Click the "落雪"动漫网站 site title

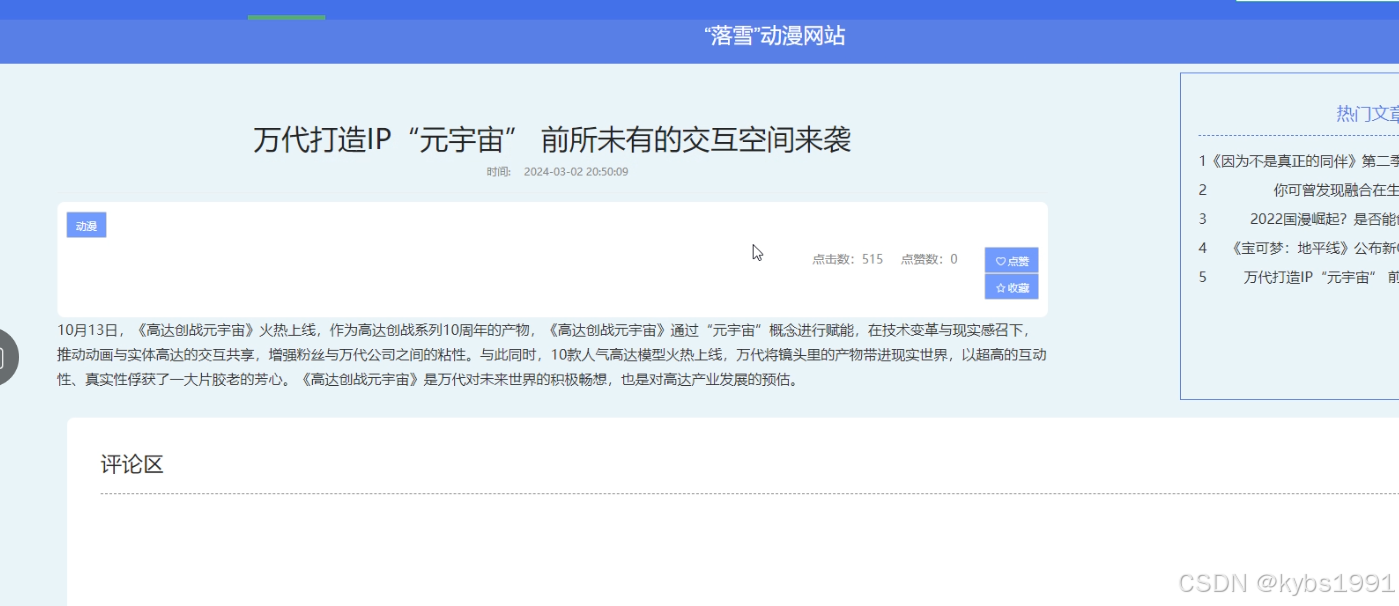pyautogui.click(x=775, y=36)
